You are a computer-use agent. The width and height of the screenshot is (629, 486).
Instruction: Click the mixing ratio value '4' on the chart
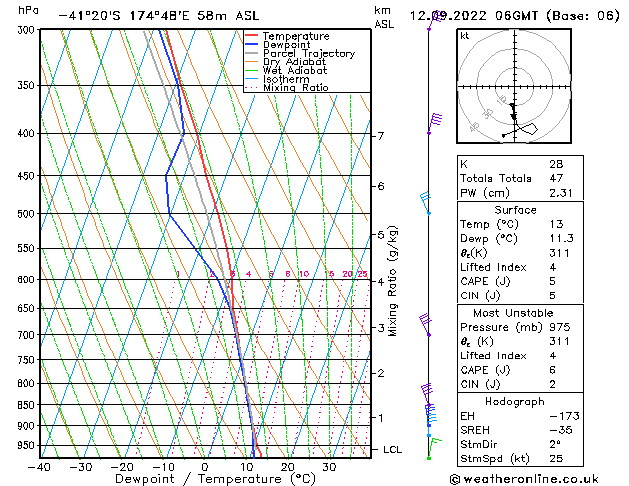coord(248,274)
